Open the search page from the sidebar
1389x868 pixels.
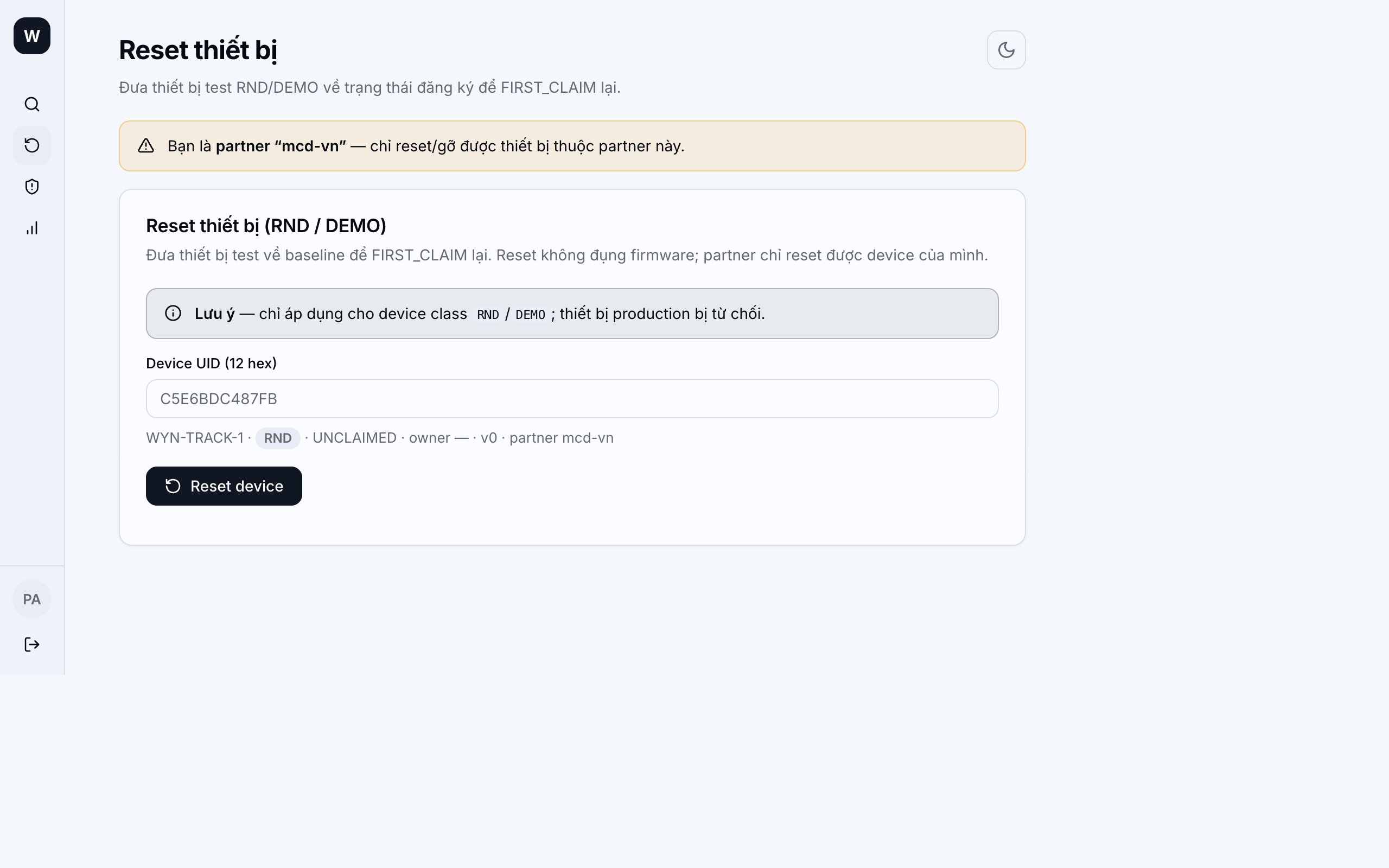click(32, 104)
